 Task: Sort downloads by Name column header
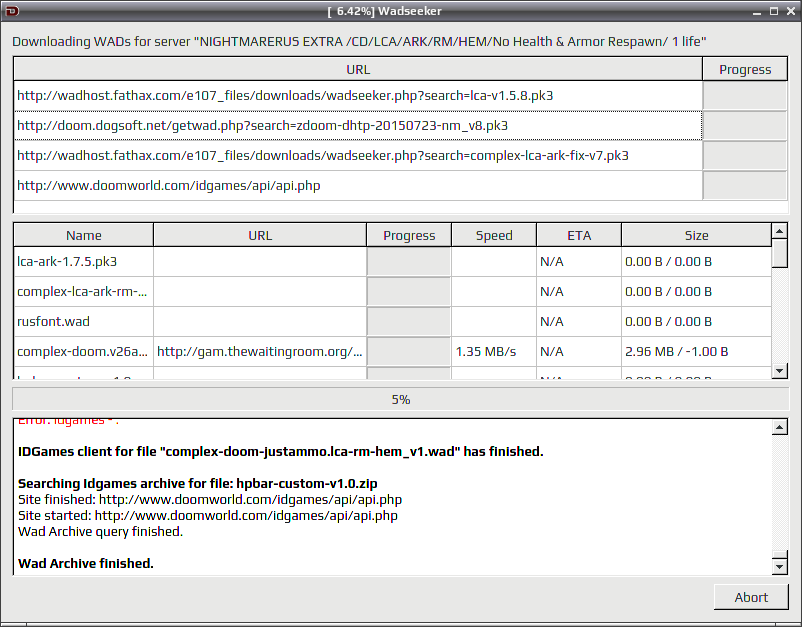pos(83,235)
